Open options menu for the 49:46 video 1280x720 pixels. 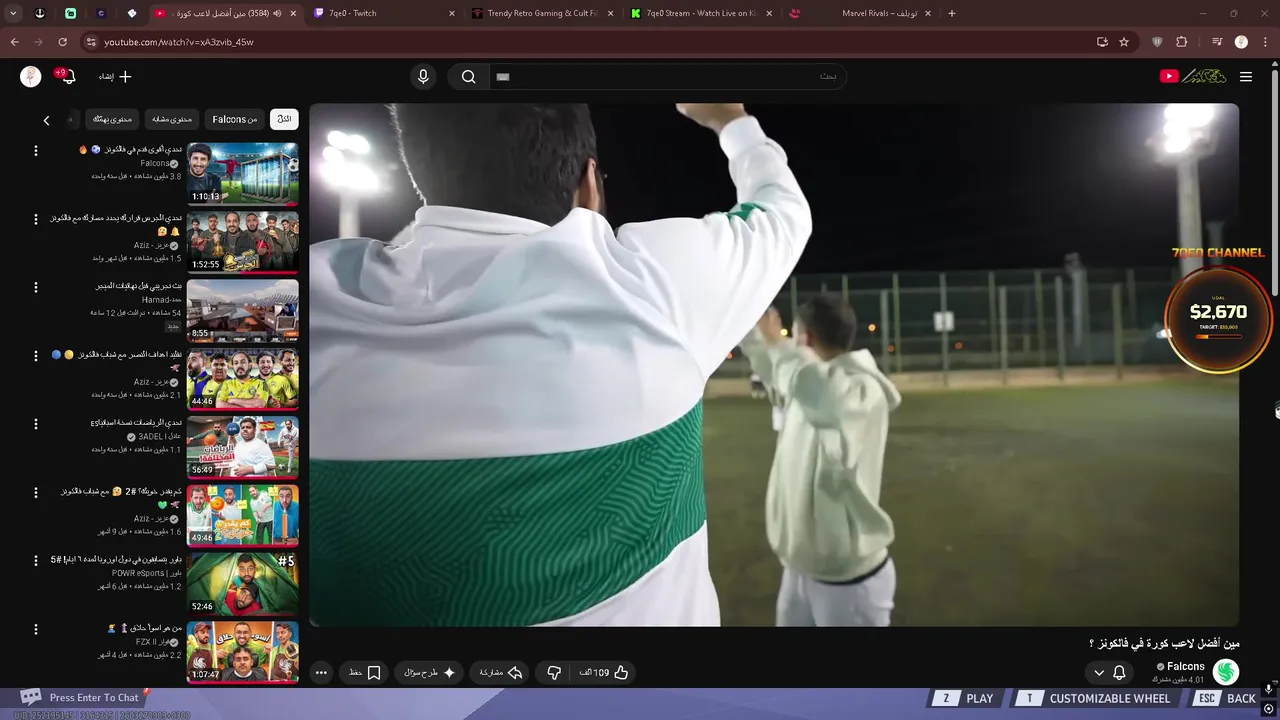[36, 492]
